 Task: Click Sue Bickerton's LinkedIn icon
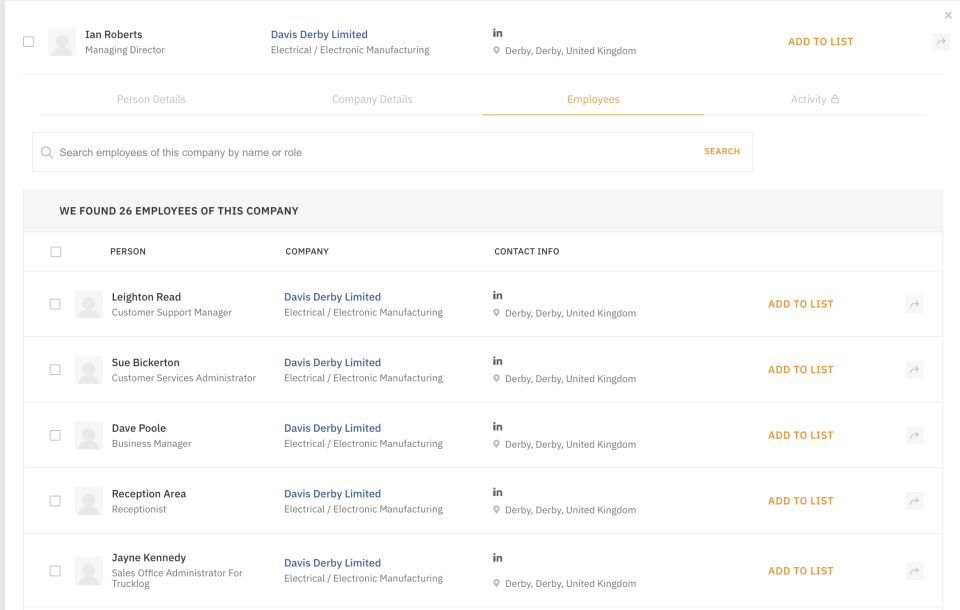497,361
